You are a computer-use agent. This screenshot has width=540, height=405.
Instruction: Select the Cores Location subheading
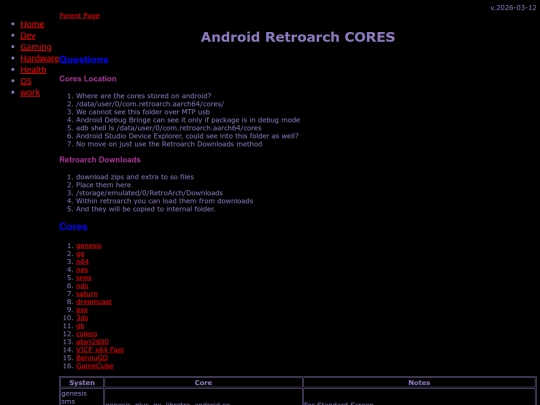(88, 79)
